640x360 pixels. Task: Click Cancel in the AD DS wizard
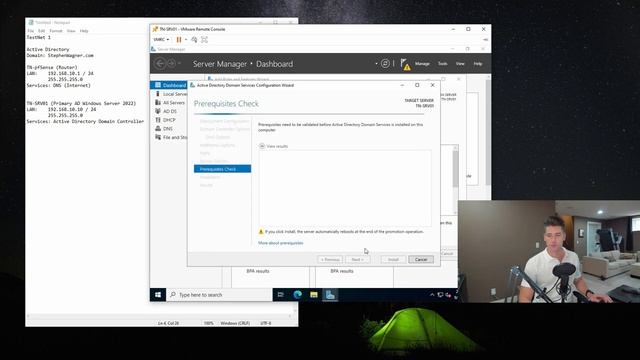[421, 260]
